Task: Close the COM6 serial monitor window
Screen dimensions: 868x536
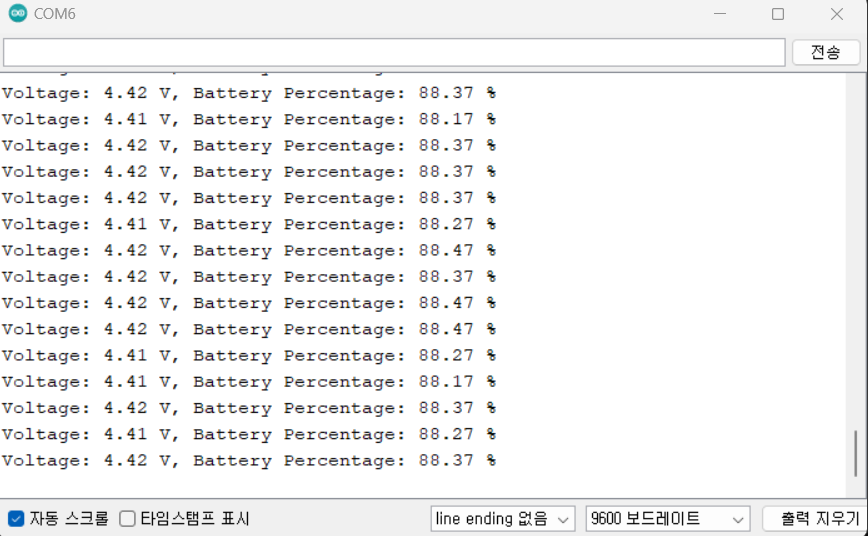Action: coord(837,14)
